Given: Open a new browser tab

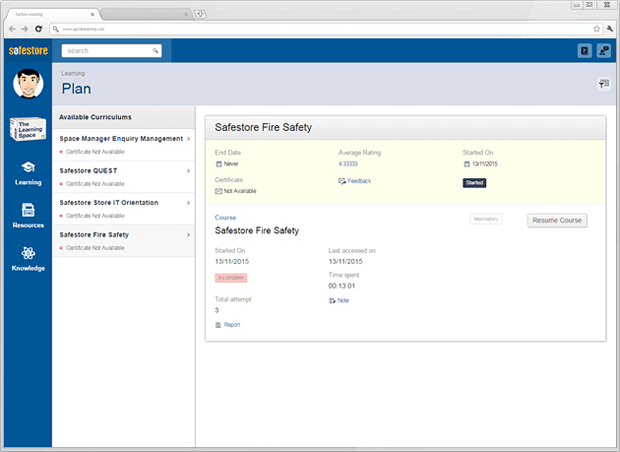Looking at the screenshot, I should pyautogui.click(x=200, y=14).
